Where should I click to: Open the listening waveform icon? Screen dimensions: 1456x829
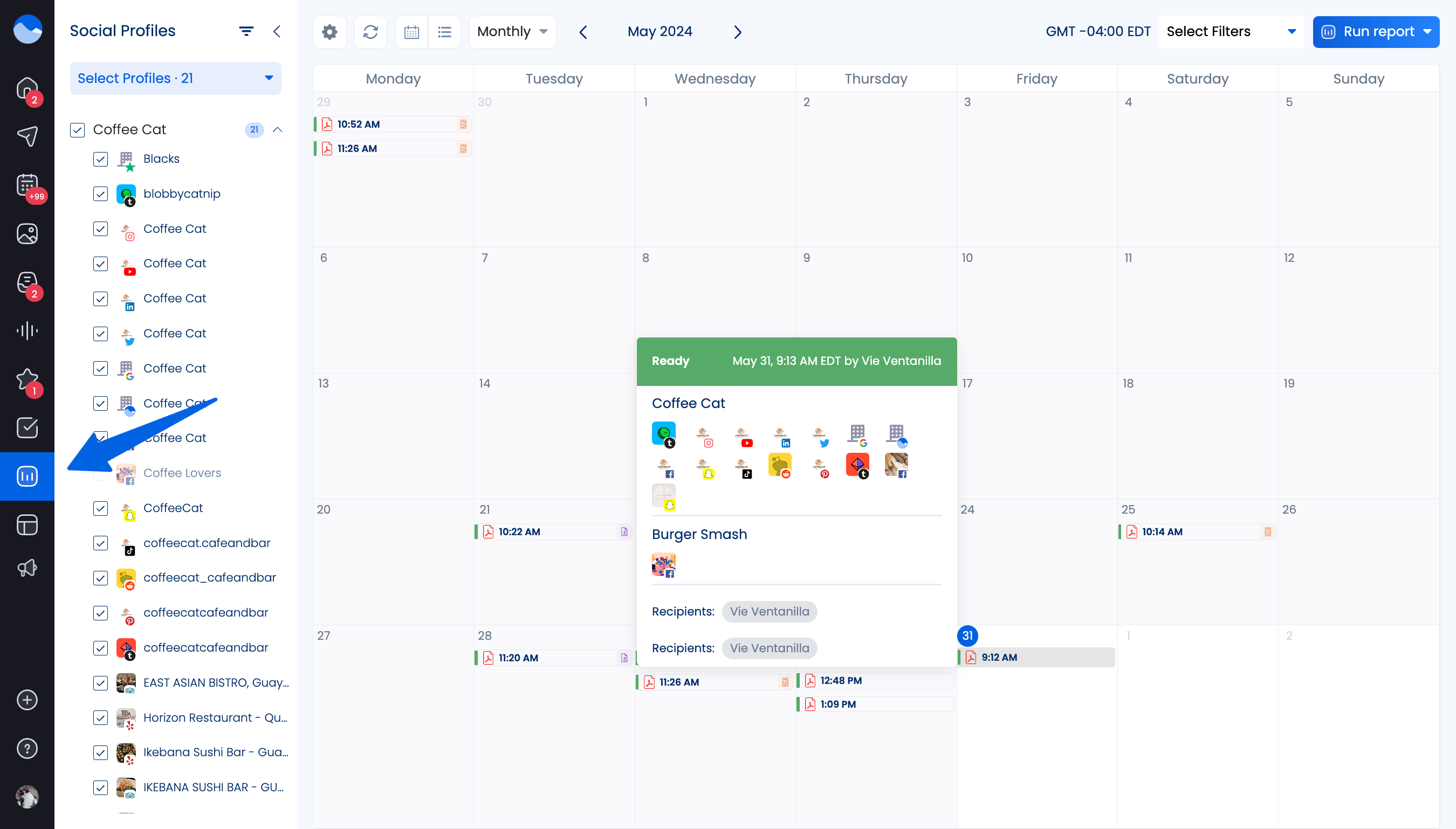pyautogui.click(x=27, y=331)
